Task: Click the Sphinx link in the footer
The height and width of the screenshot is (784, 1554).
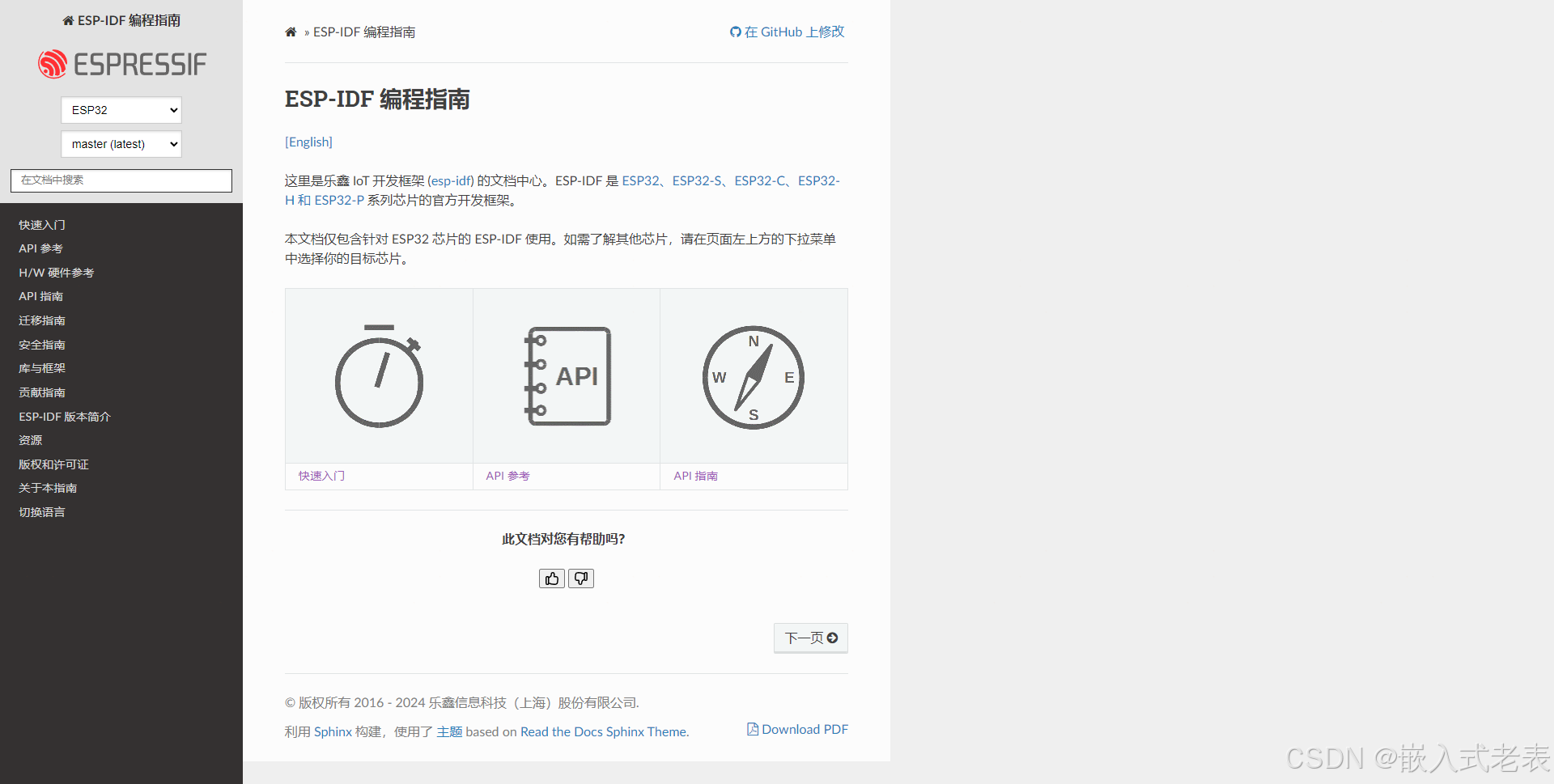Action: point(333,731)
